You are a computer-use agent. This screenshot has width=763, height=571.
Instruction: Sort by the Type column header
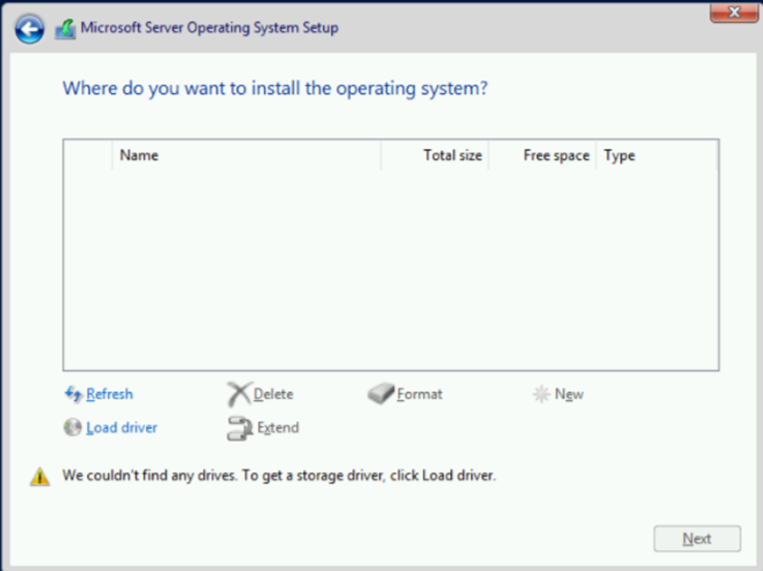(656, 155)
